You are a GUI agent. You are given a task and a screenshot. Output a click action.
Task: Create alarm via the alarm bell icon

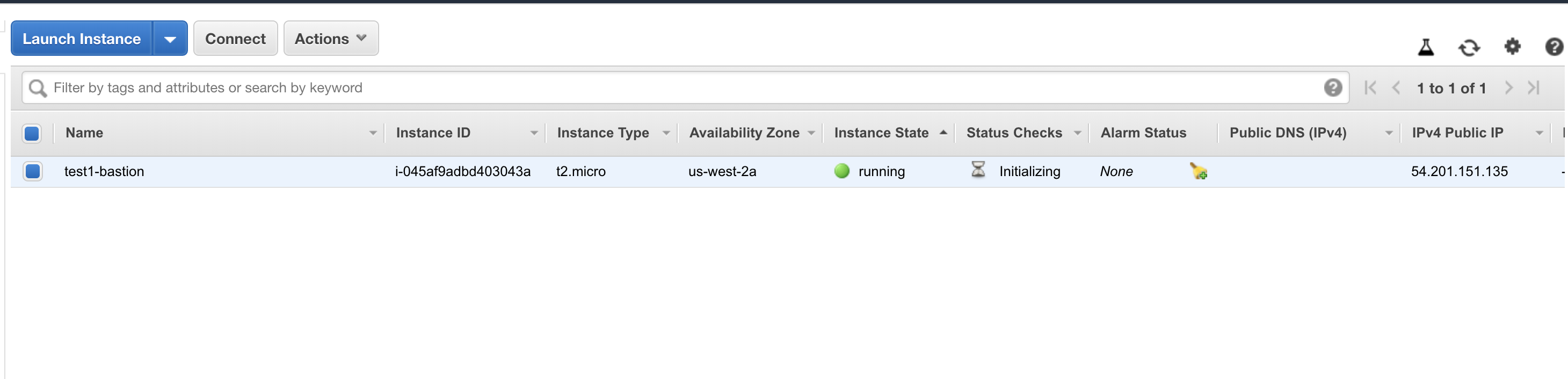pos(1199,172)
